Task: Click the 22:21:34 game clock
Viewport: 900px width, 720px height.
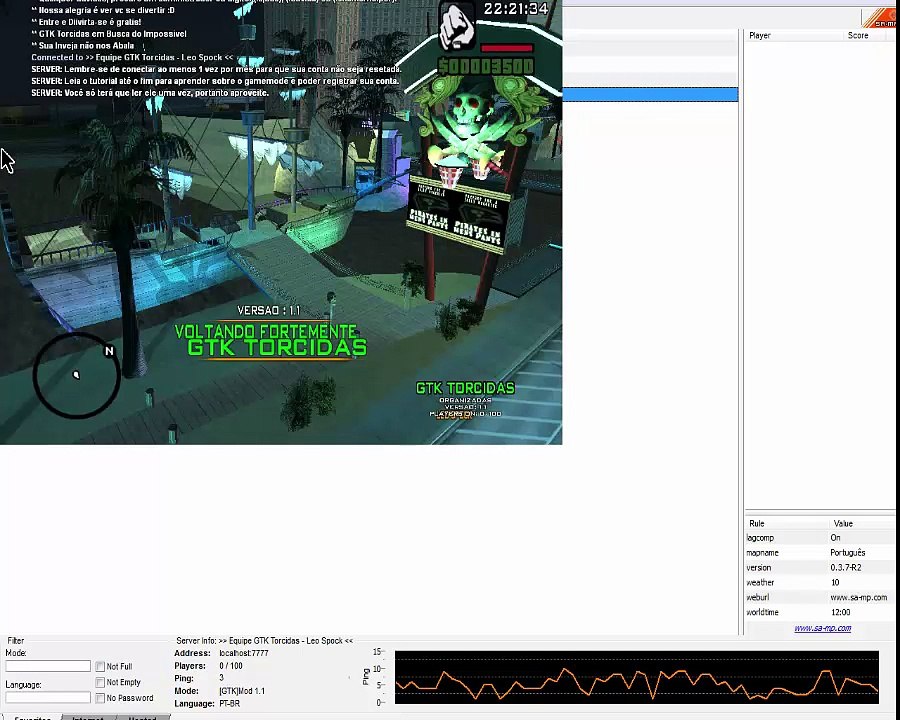Action: [x=516, y=9]
